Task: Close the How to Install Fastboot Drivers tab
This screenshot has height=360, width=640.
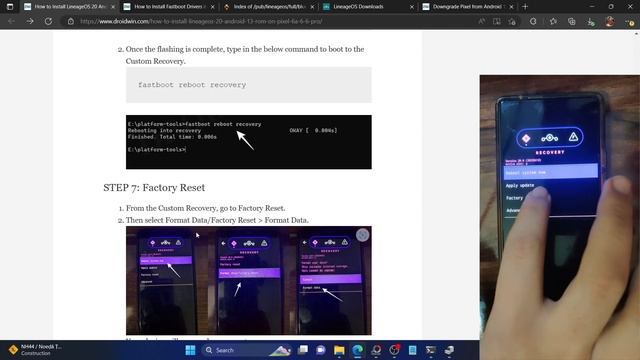Action: [x=212, y=7]
